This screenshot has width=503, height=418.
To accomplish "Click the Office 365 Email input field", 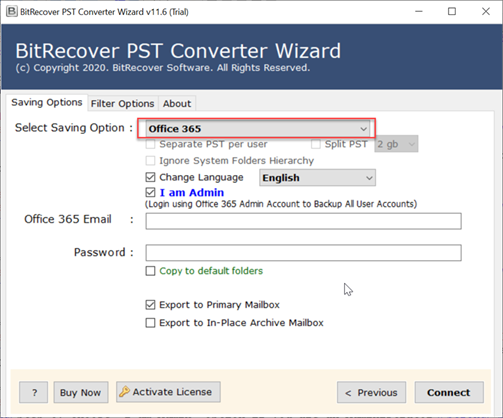I will 303,221.
